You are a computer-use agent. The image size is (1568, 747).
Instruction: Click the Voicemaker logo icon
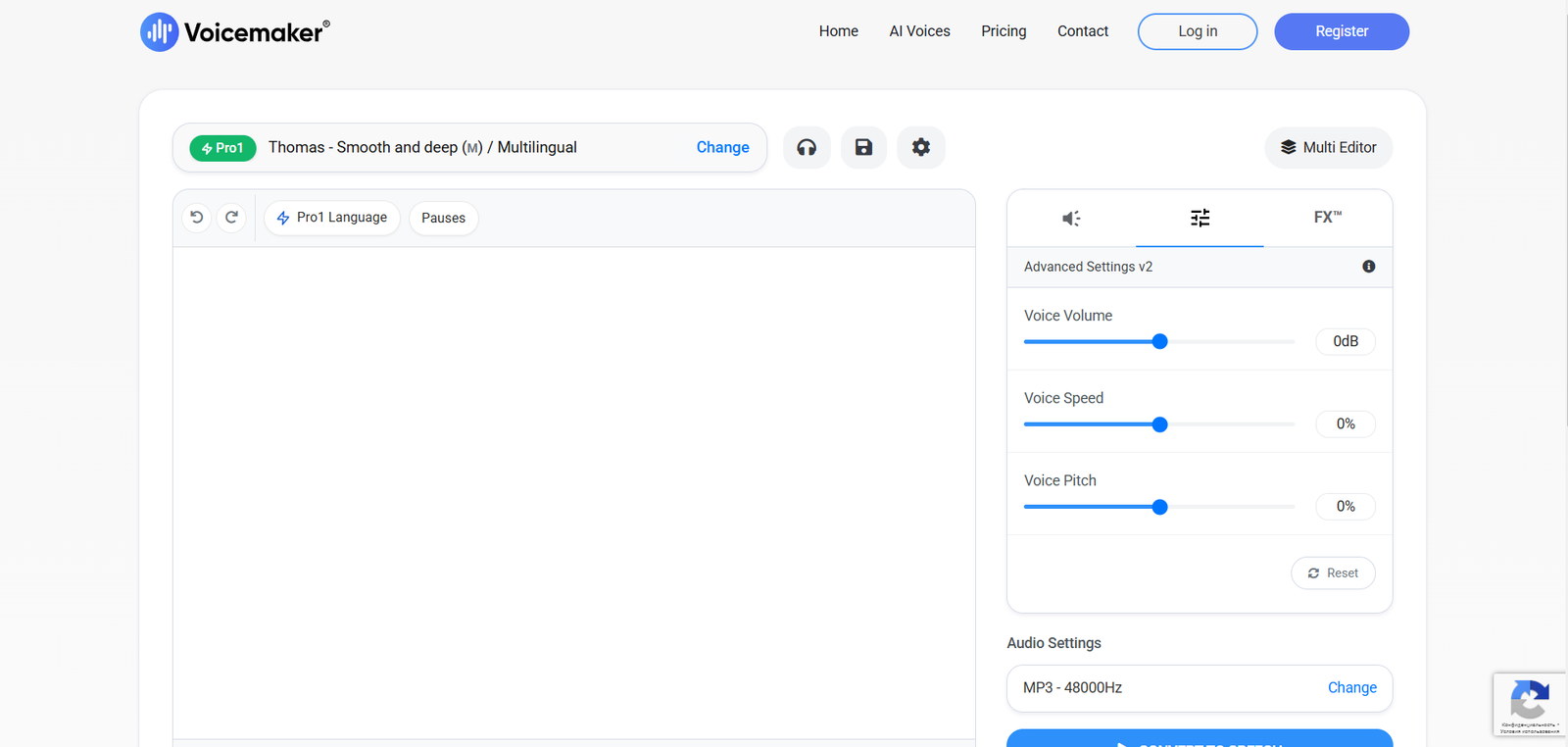click(159, 32)
